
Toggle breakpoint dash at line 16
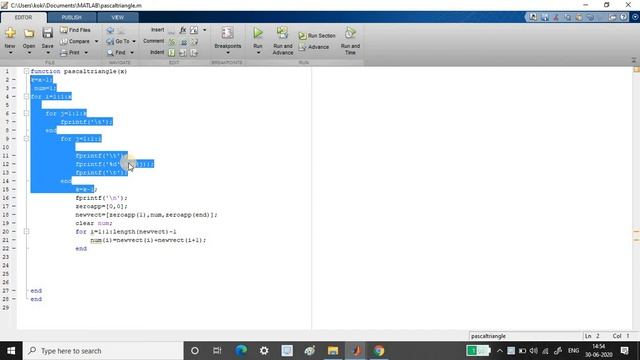pyautogui.click(x=14, y=198)
